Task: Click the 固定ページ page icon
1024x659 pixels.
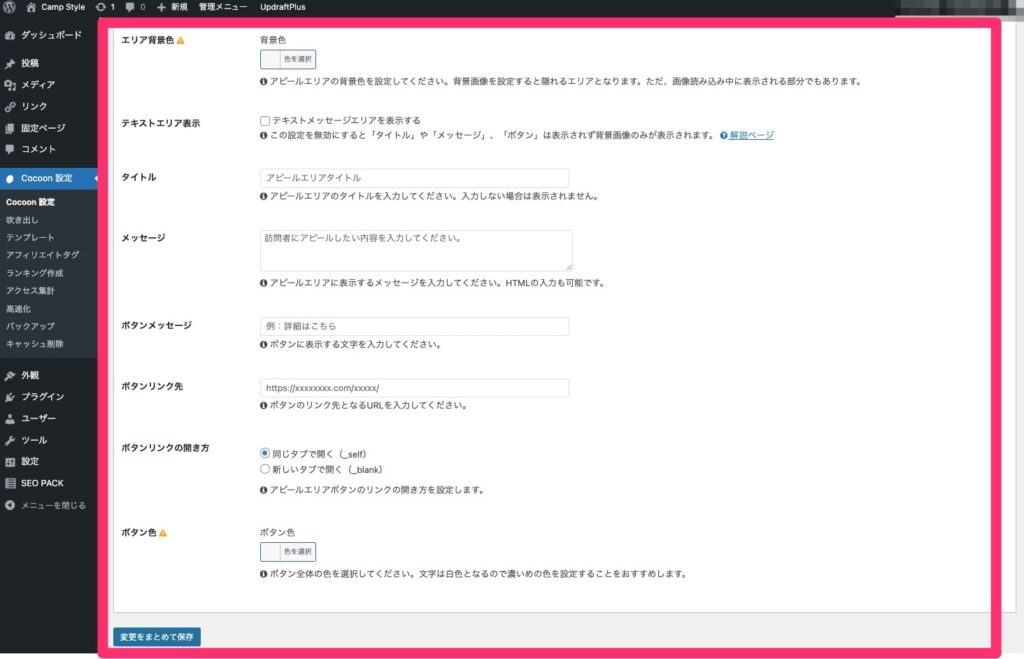Action: (10, 128)
